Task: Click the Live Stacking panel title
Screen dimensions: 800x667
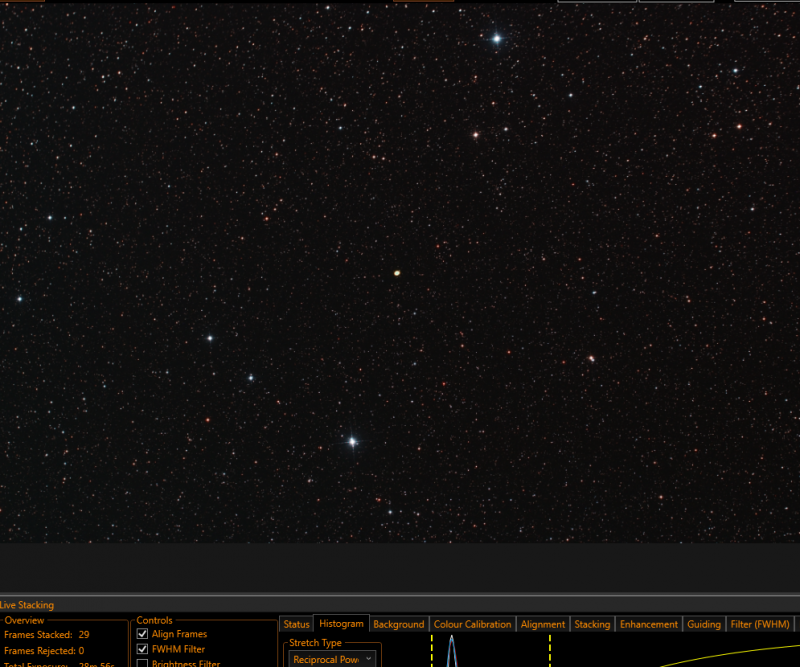Action: [x=27, y=605]
